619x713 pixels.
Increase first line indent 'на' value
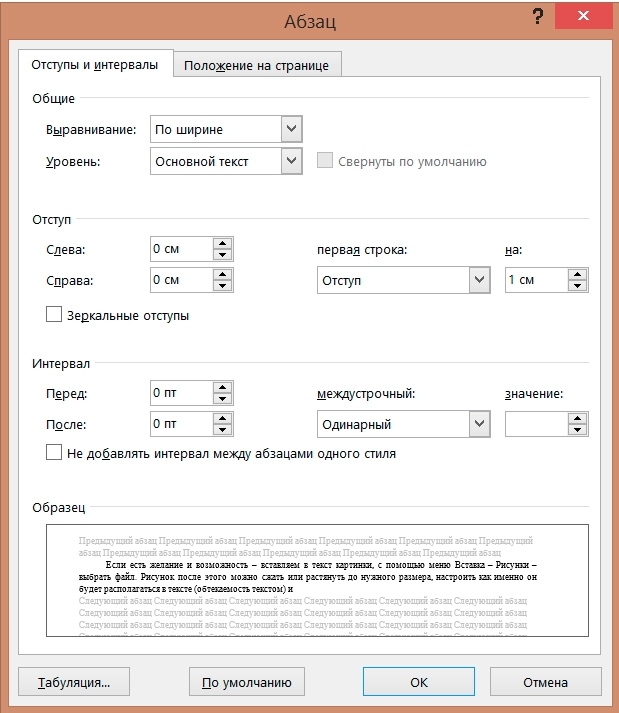[x=577, y=274]
